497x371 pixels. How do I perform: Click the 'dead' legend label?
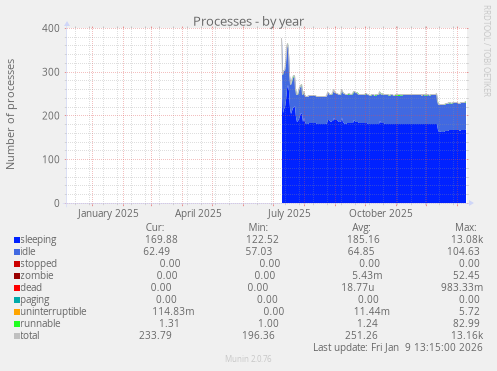click(x=31, y=287)
